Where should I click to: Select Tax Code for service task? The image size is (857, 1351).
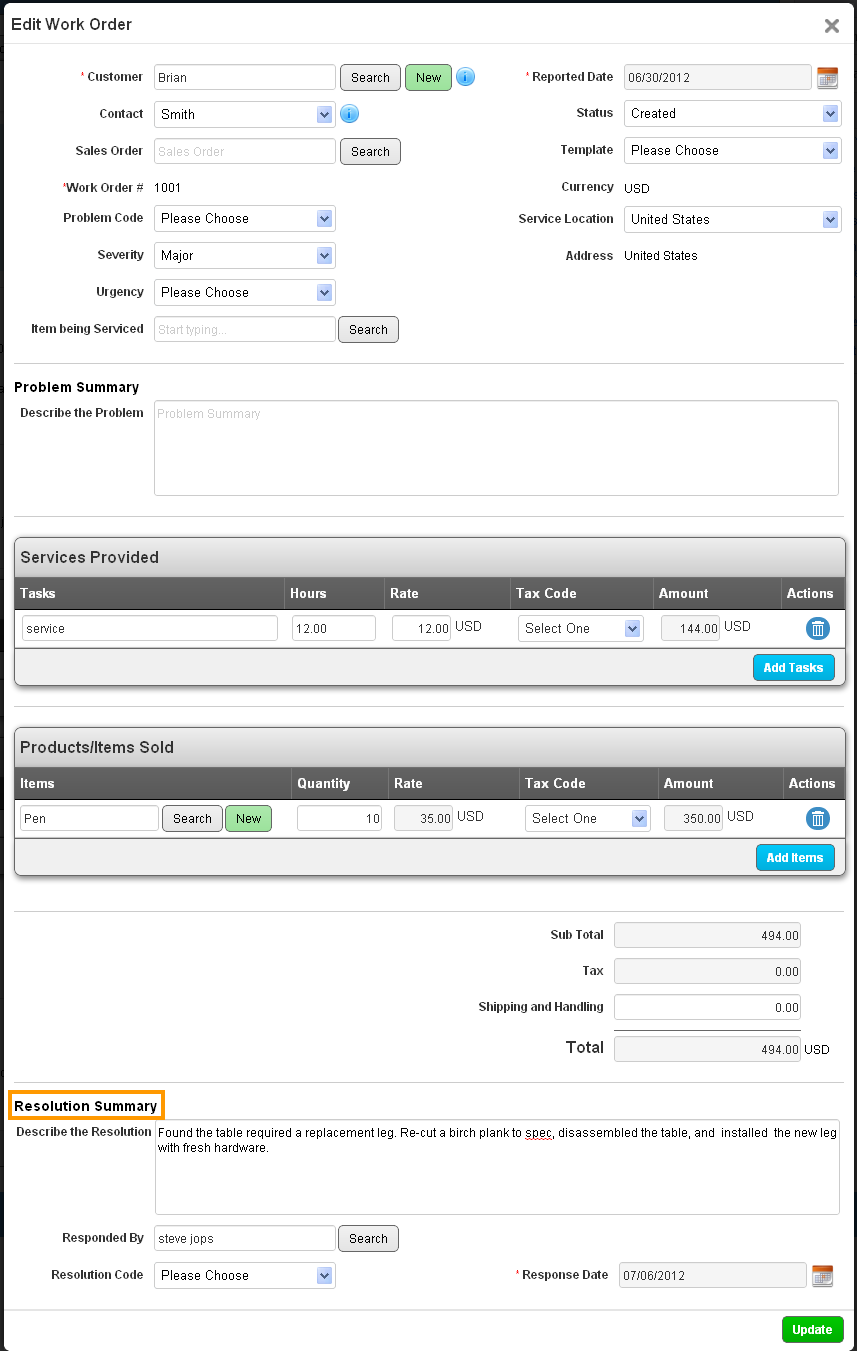pyautogui.click(x=580, y=629)
